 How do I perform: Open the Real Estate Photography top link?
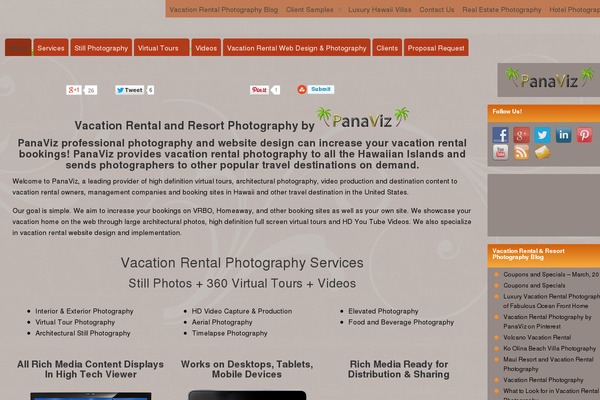click(x=502, y=10)
